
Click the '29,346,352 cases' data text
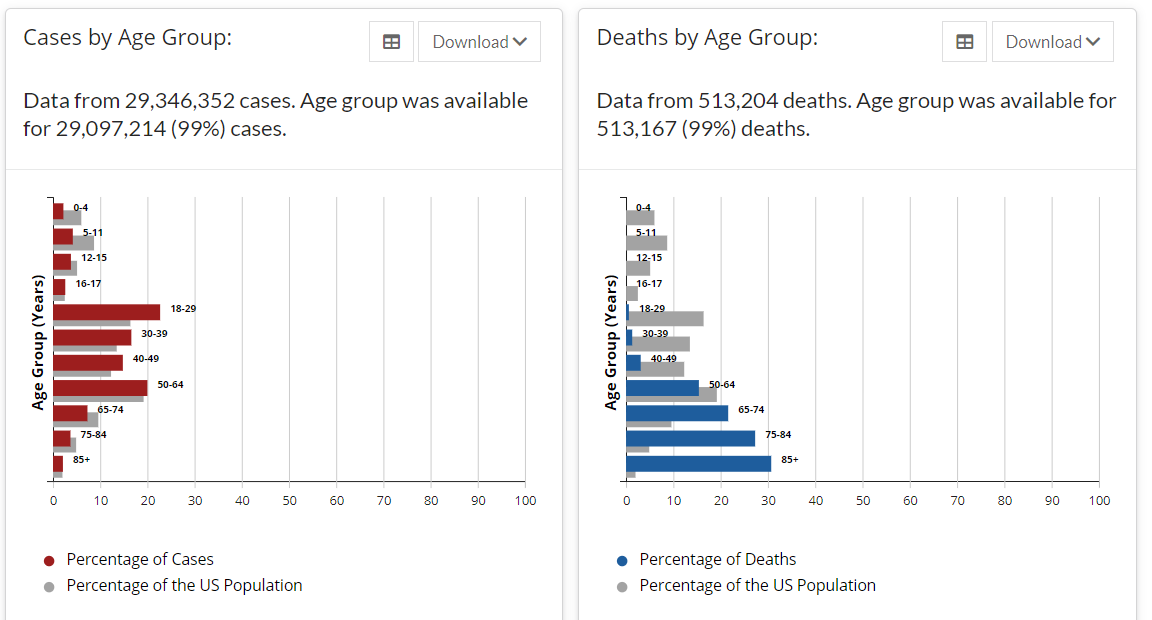(210, 101)
